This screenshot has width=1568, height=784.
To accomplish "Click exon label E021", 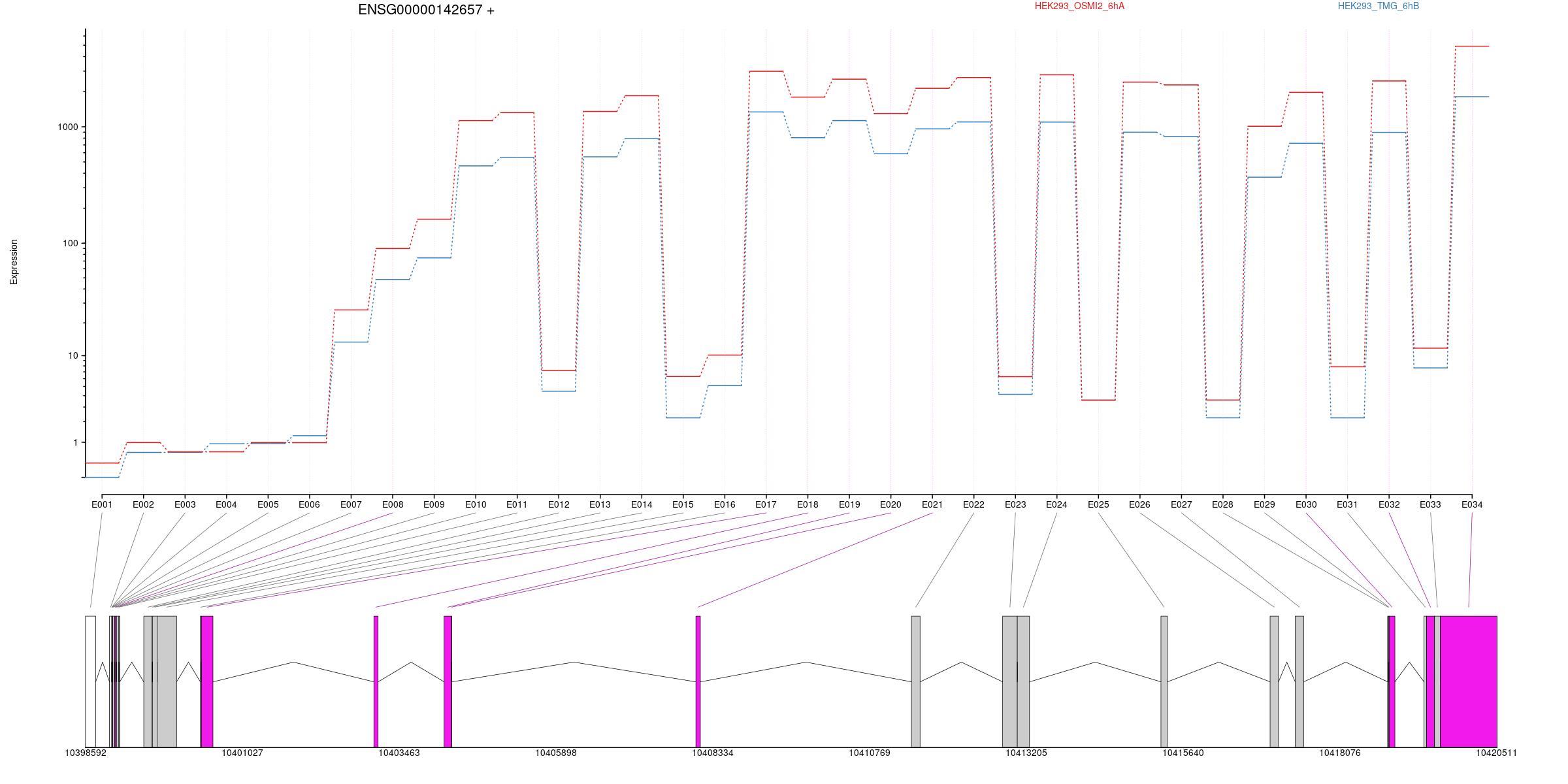I will 932,504.
